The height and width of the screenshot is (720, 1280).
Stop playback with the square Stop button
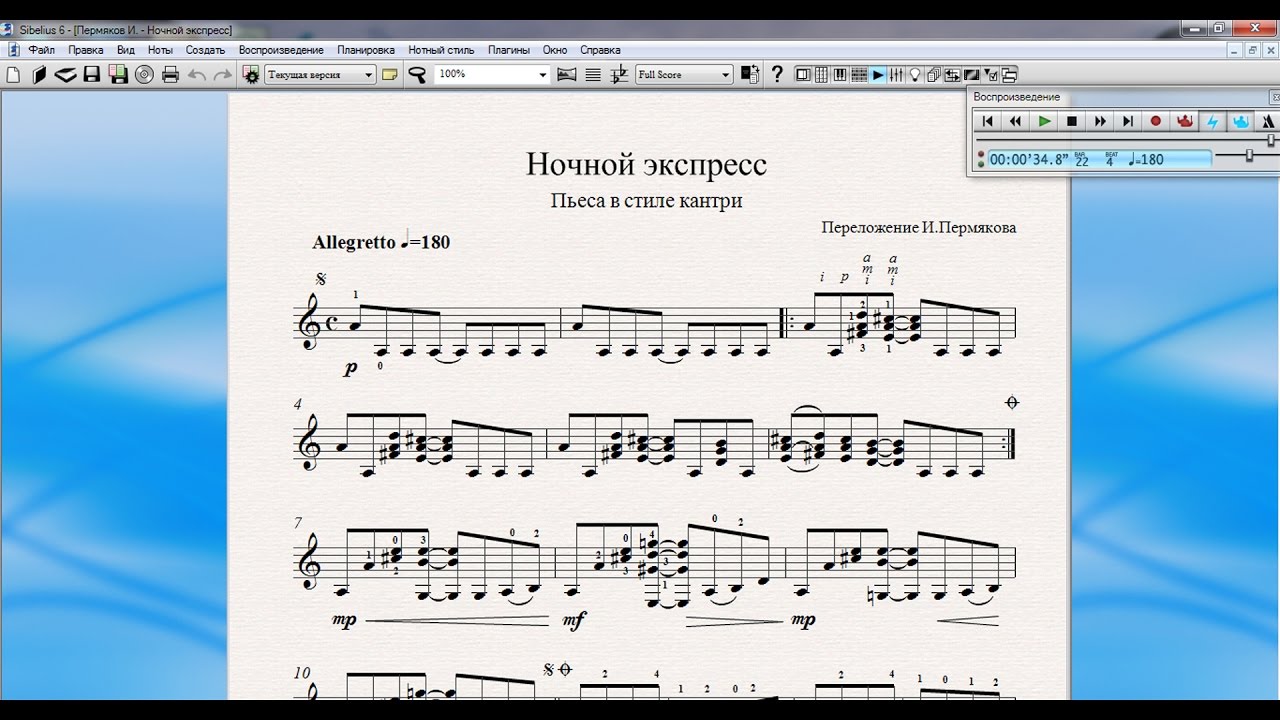tap(1072, 121)
